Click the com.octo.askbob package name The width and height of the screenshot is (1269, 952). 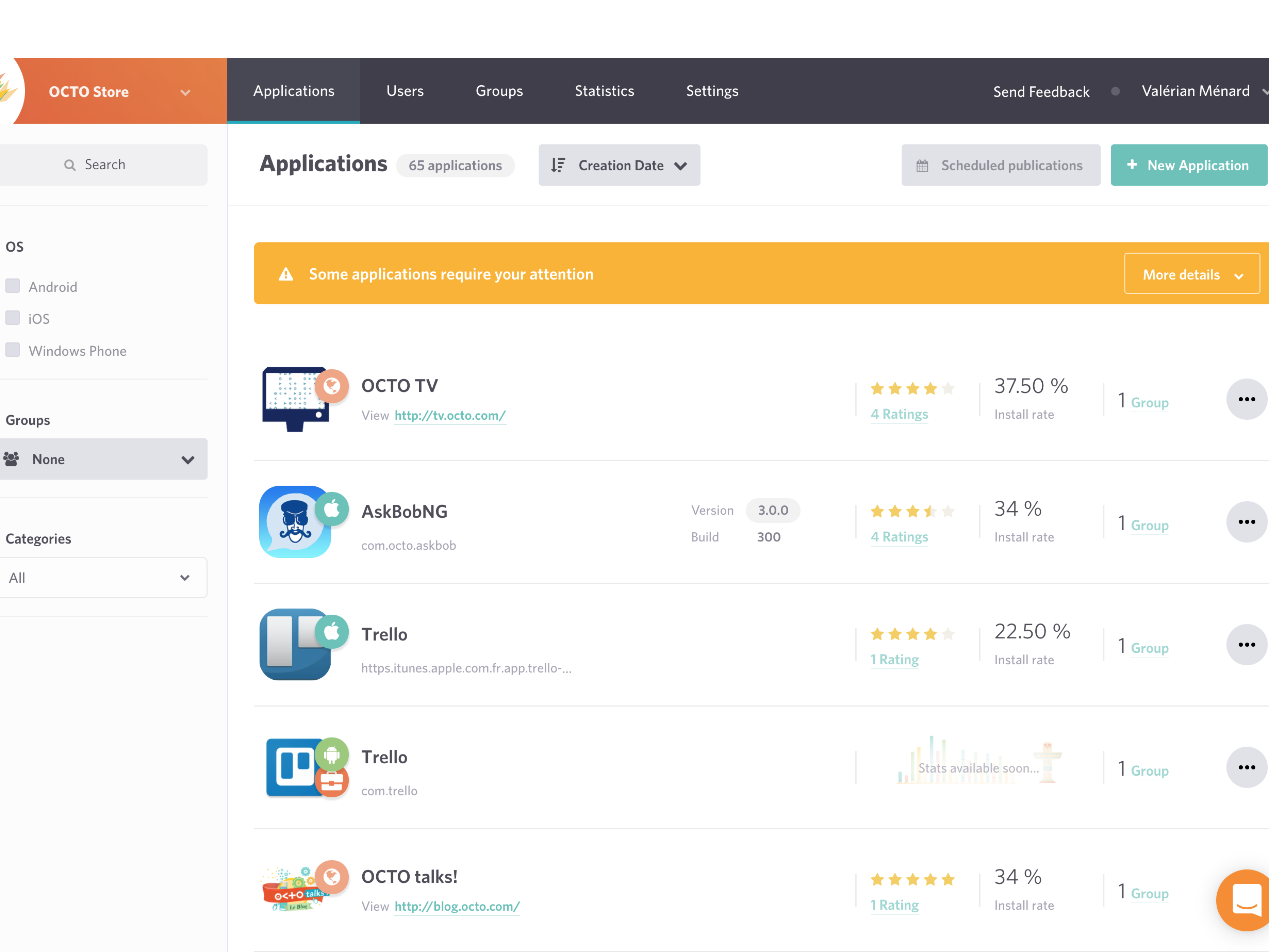[408, 546]
